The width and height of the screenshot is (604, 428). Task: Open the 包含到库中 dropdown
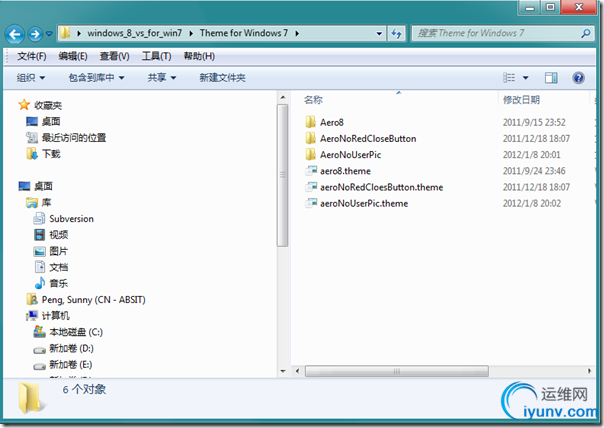(x=96, y=78)
